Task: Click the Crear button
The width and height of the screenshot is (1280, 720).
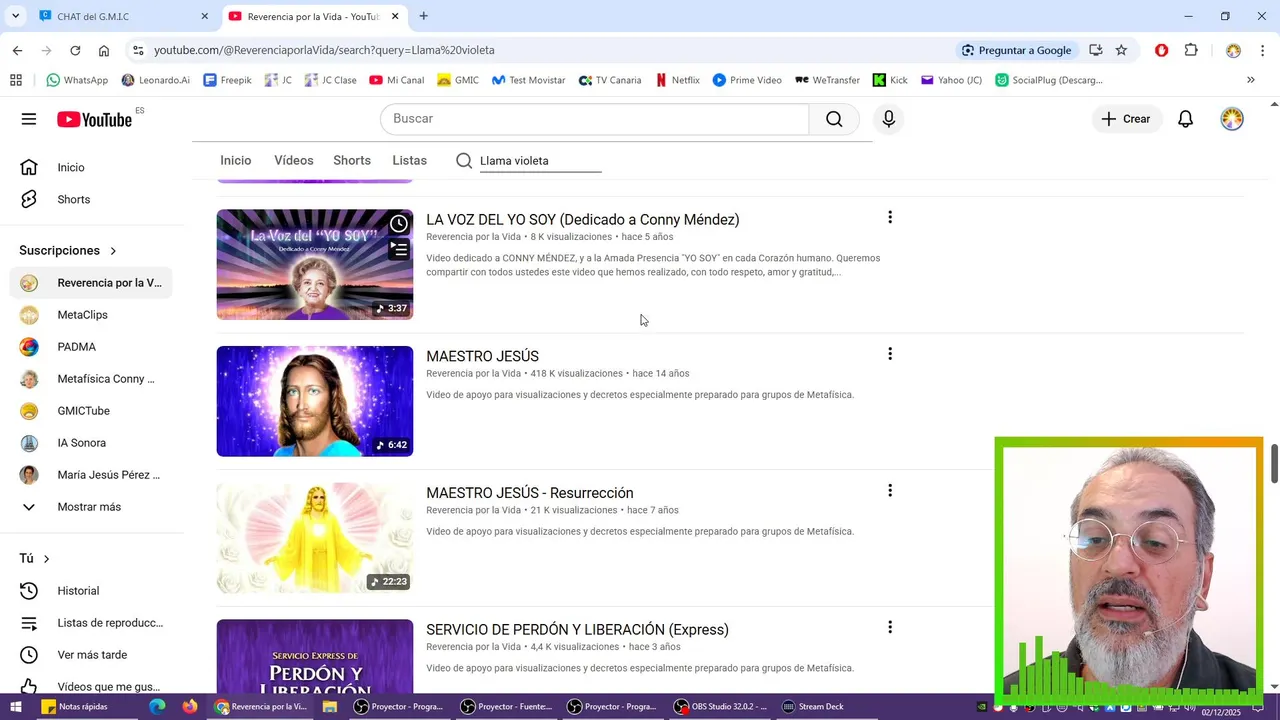Action: pyautogui.click(x=1126, y=119)
